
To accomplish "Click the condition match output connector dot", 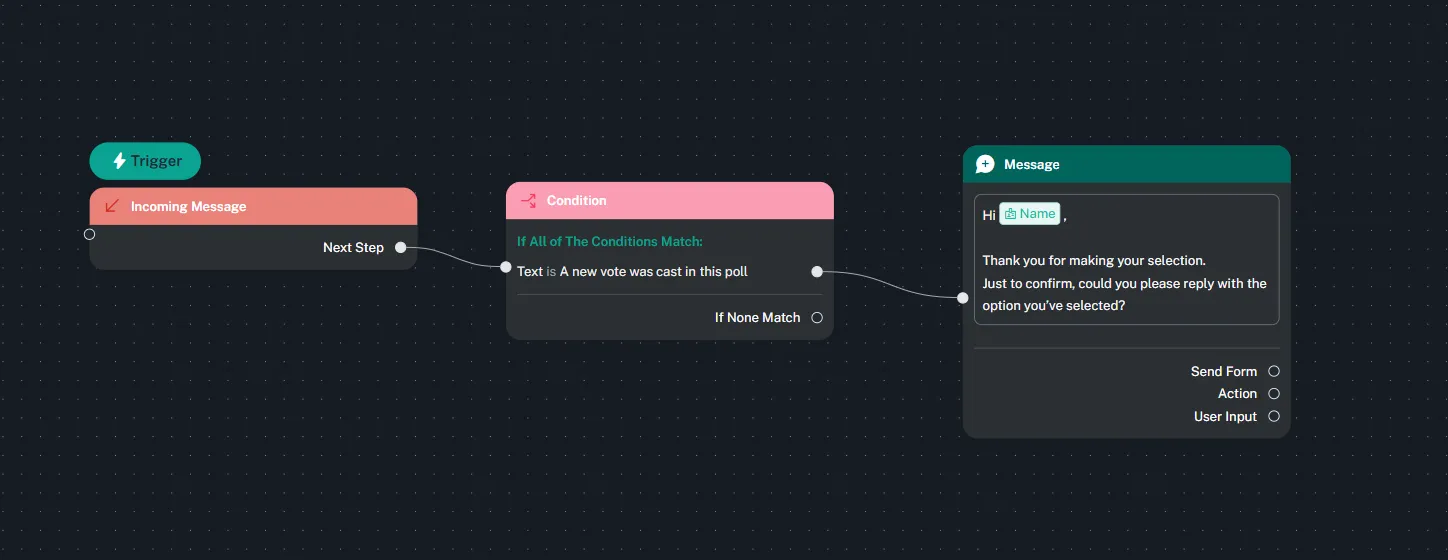I will coord(817,271).
